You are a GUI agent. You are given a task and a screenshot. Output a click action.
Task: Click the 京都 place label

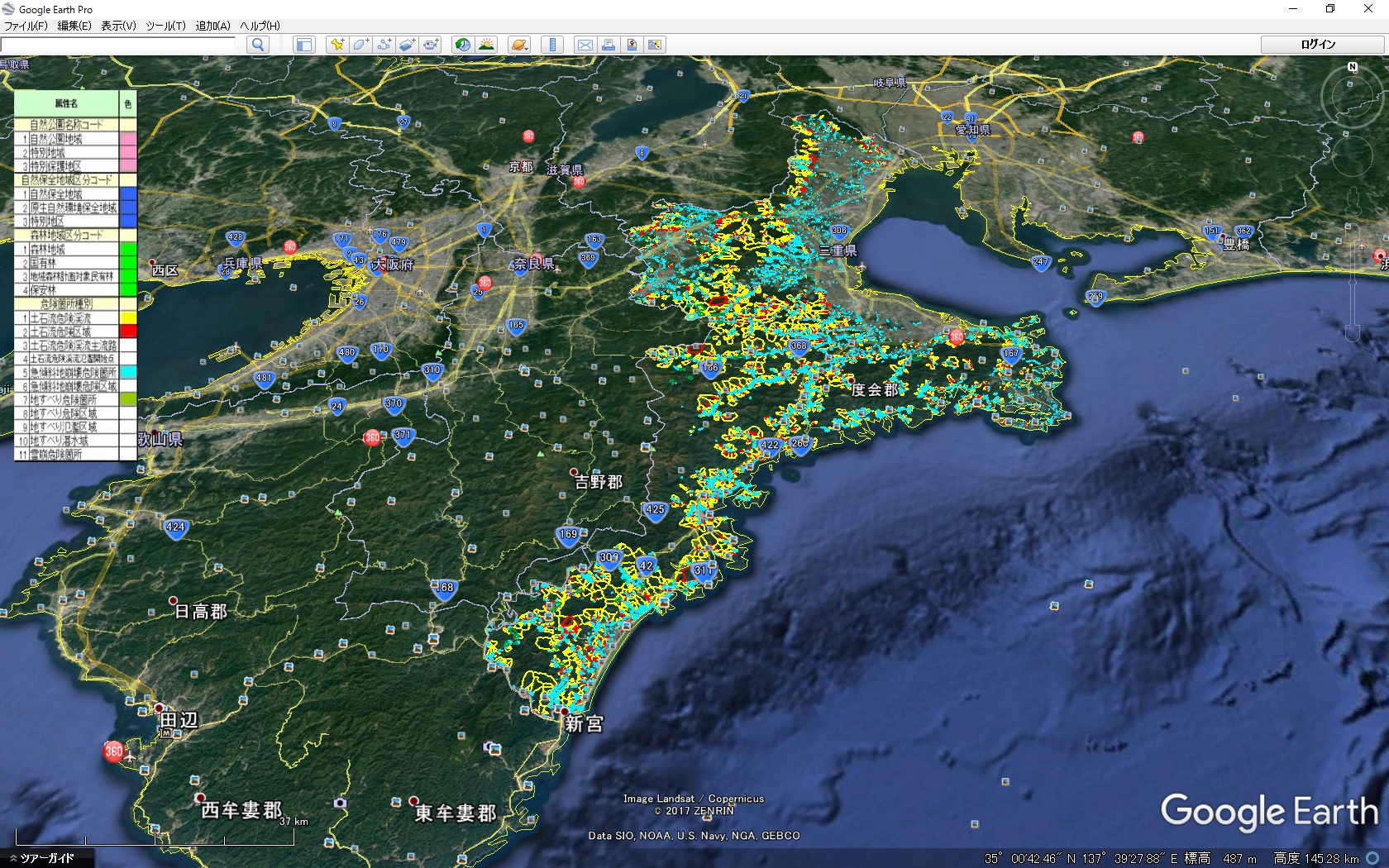521,166
